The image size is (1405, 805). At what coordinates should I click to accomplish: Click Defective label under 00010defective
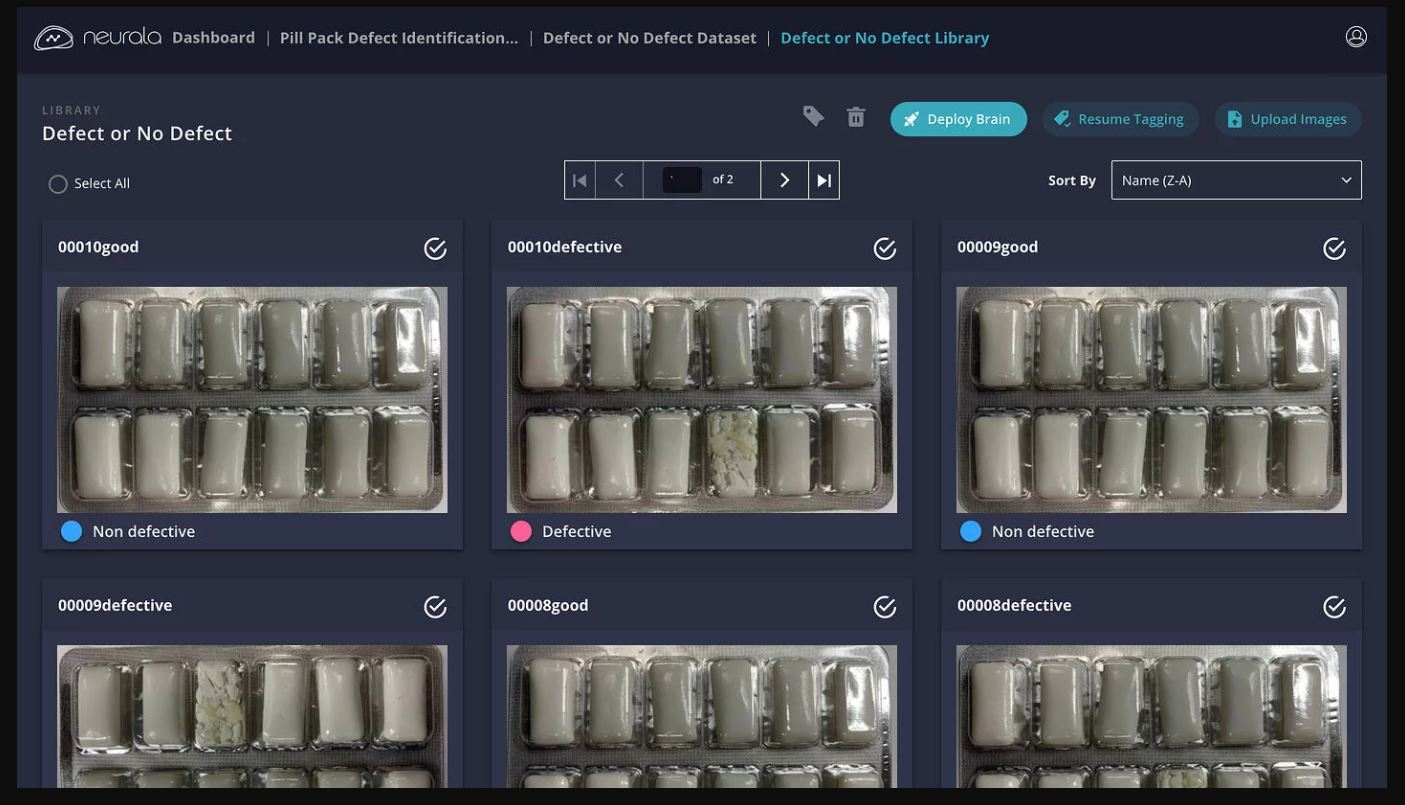tap(576, 532)
